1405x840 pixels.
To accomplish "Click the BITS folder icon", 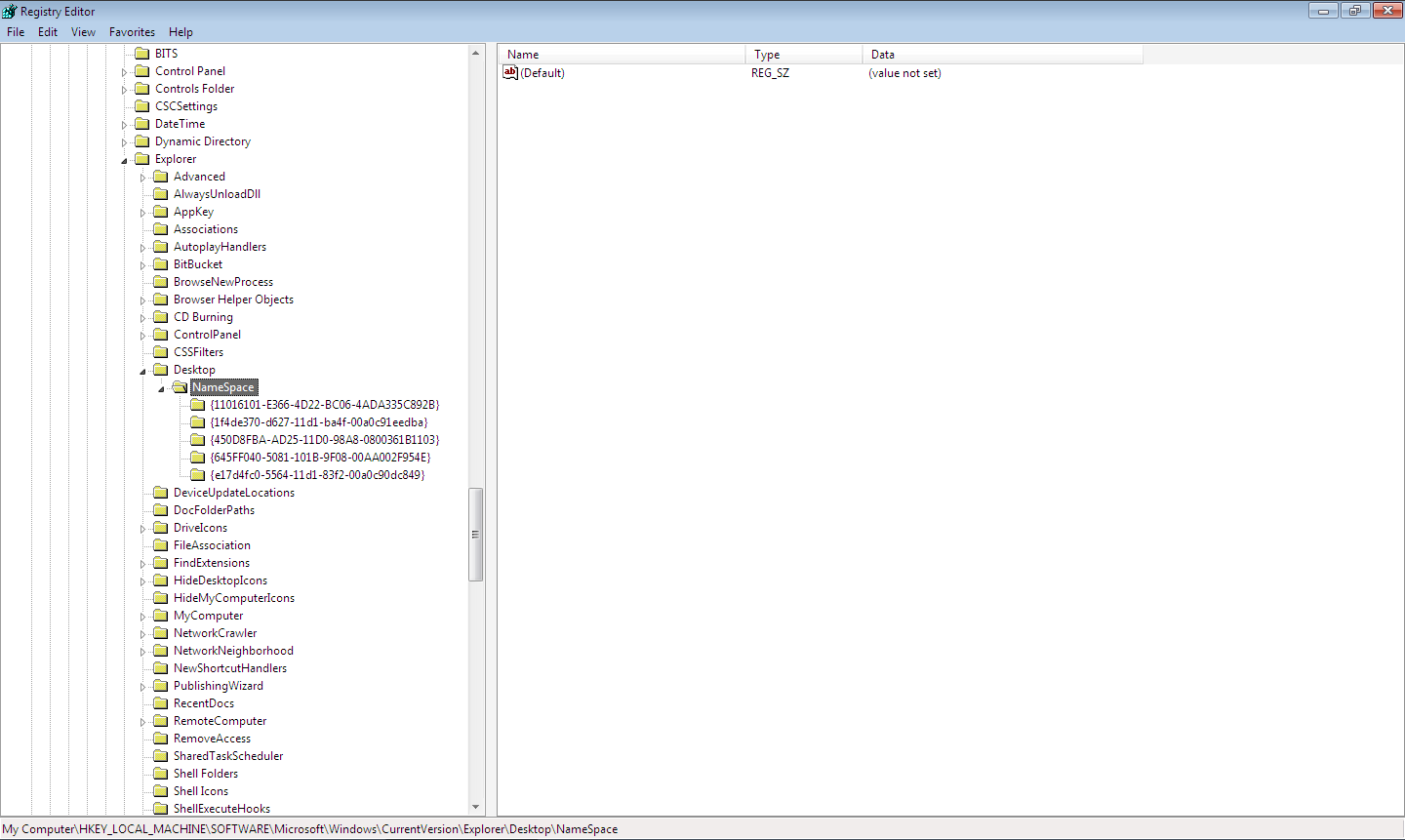I will click(x=141, y=54).
